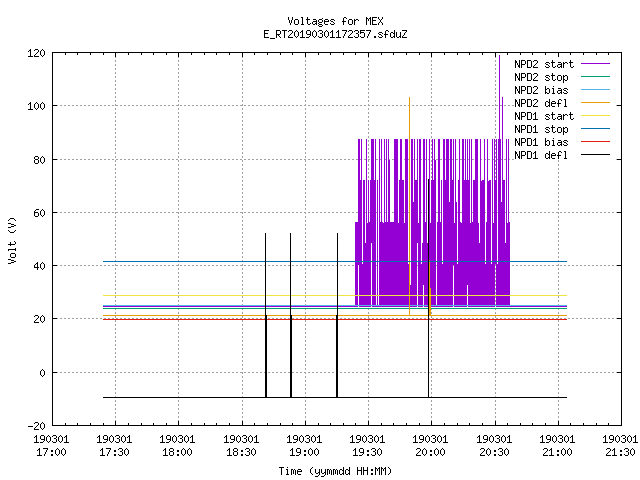Click the yellow NPD1 start legend line

595,116
